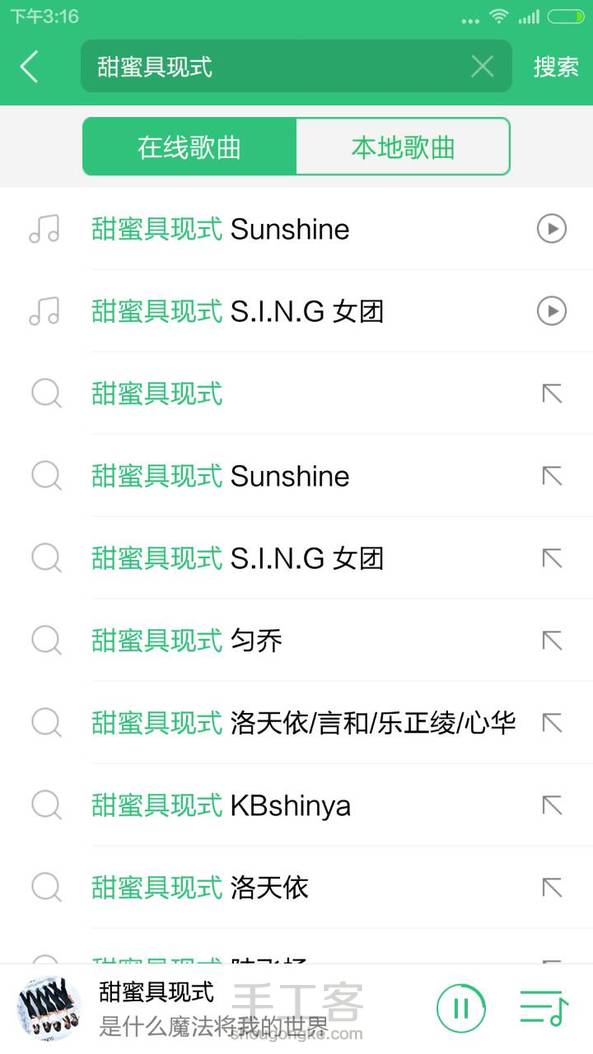Tap the 搜索 search button
Viewport: 593px width, 1054px height.
tap(555, 67)
